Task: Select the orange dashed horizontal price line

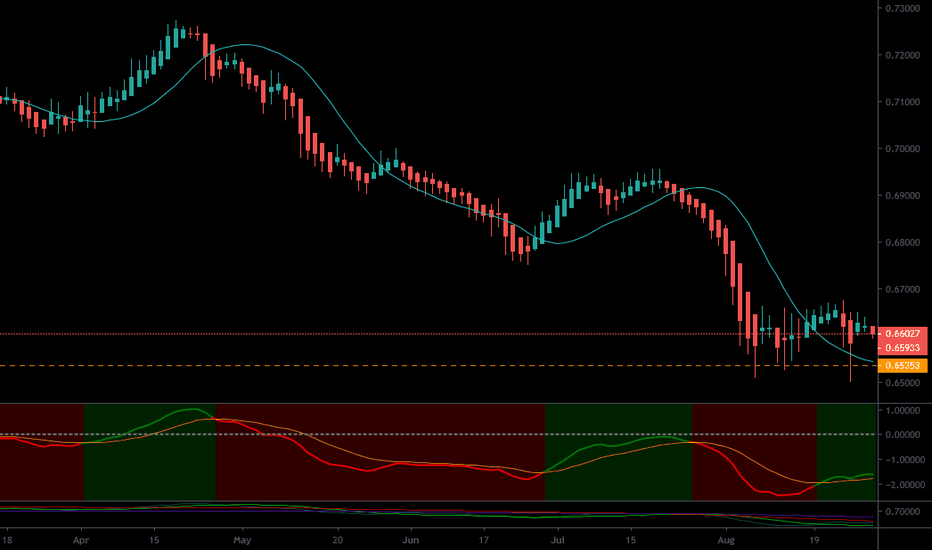Action: 439,365
